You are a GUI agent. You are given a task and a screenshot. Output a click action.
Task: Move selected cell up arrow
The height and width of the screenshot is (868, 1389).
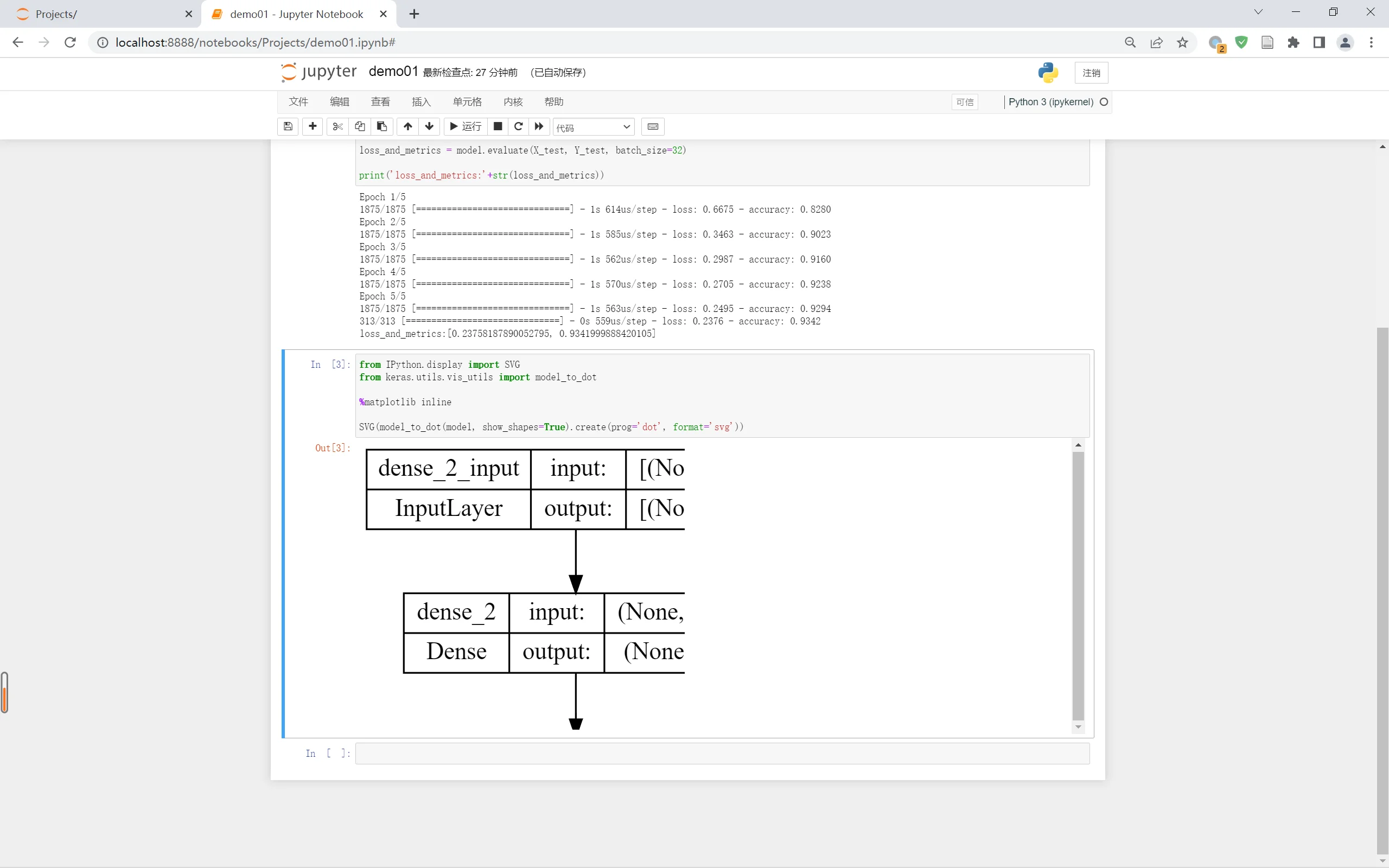(x=407, y=126)
